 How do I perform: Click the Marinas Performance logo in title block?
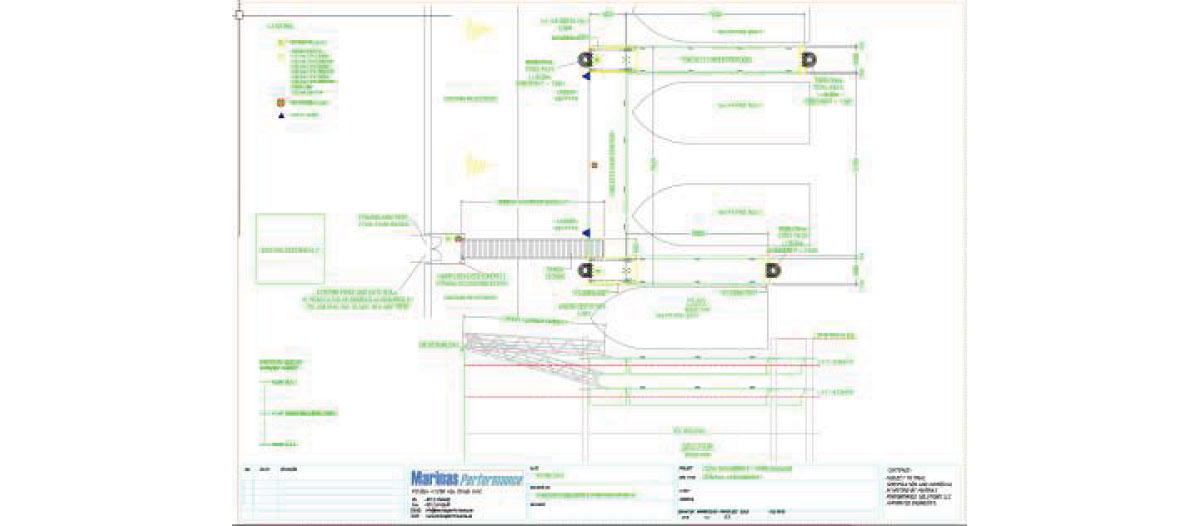coord(466,477)
